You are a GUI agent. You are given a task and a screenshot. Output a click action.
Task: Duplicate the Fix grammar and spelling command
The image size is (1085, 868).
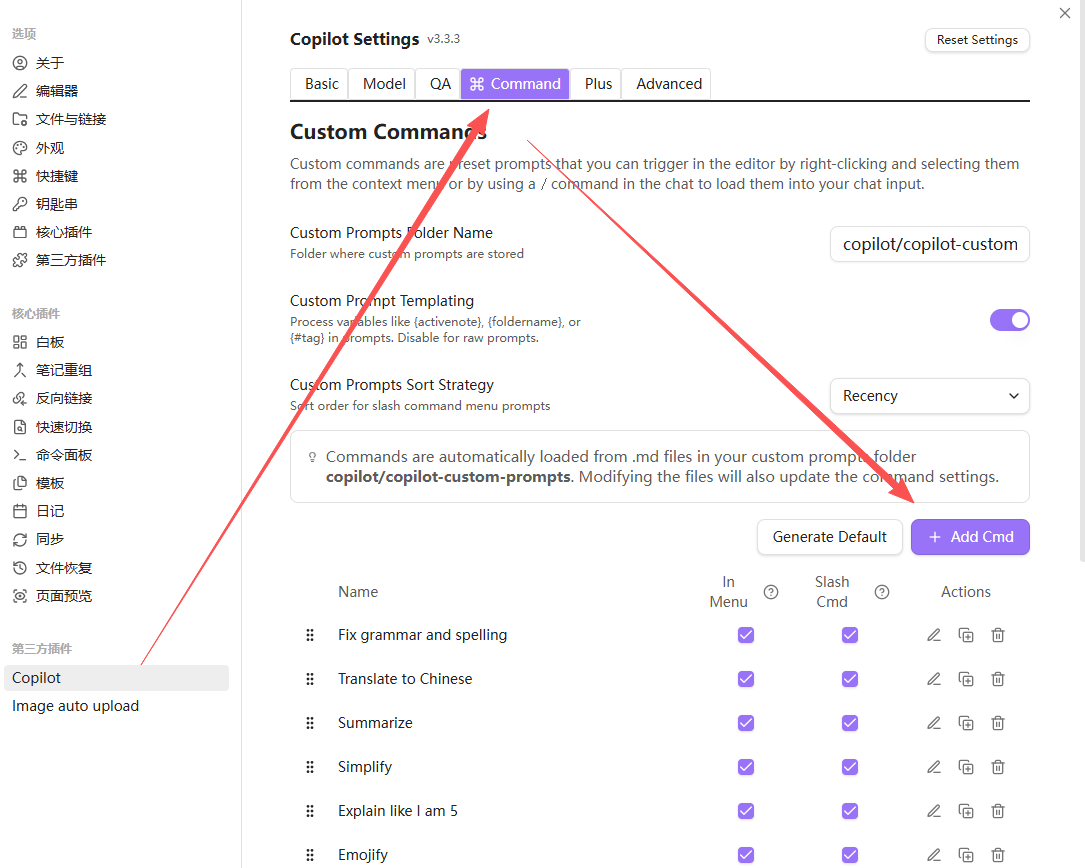point(966,635)
